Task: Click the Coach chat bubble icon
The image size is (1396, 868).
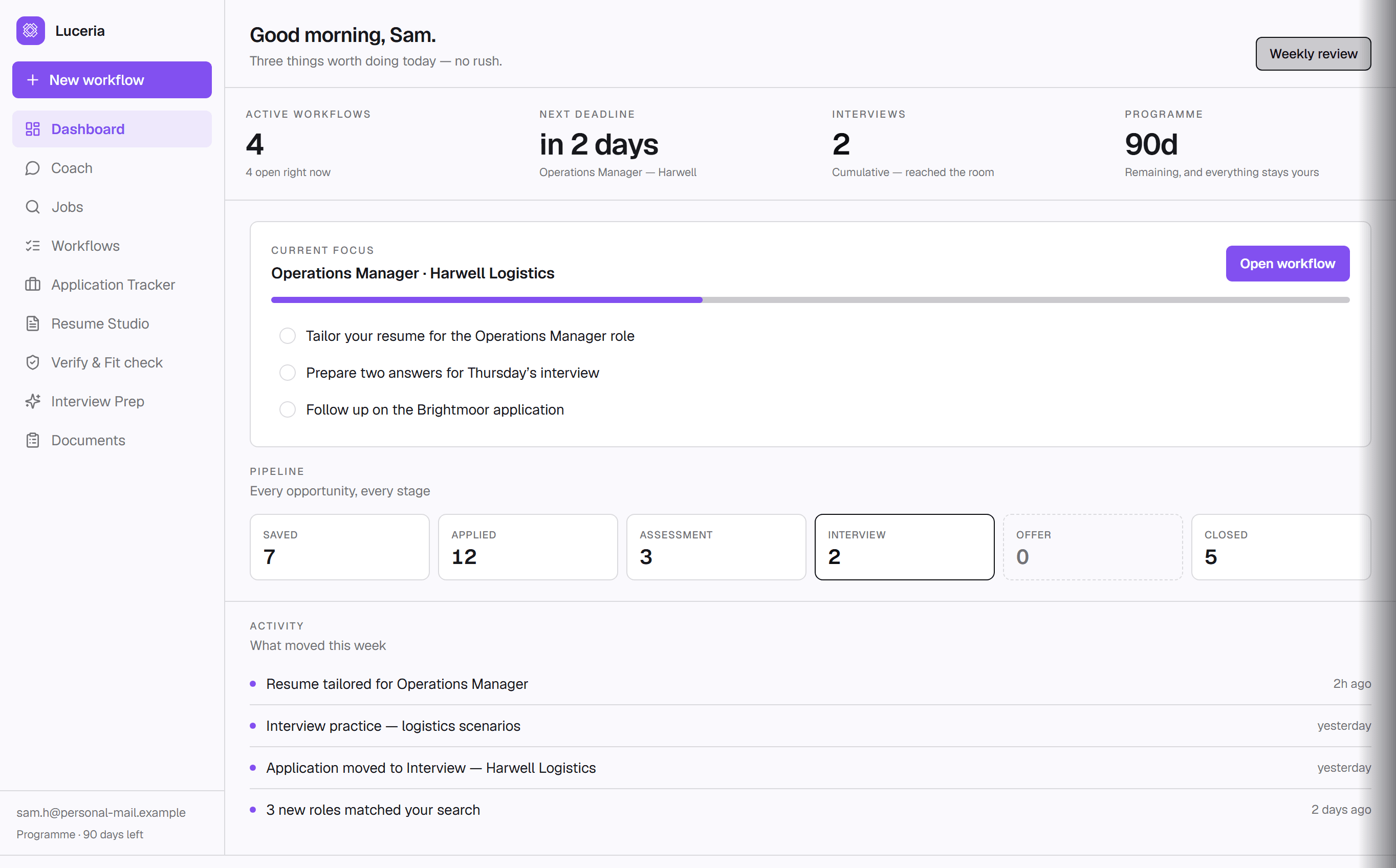Action: (x=33, y=168)
